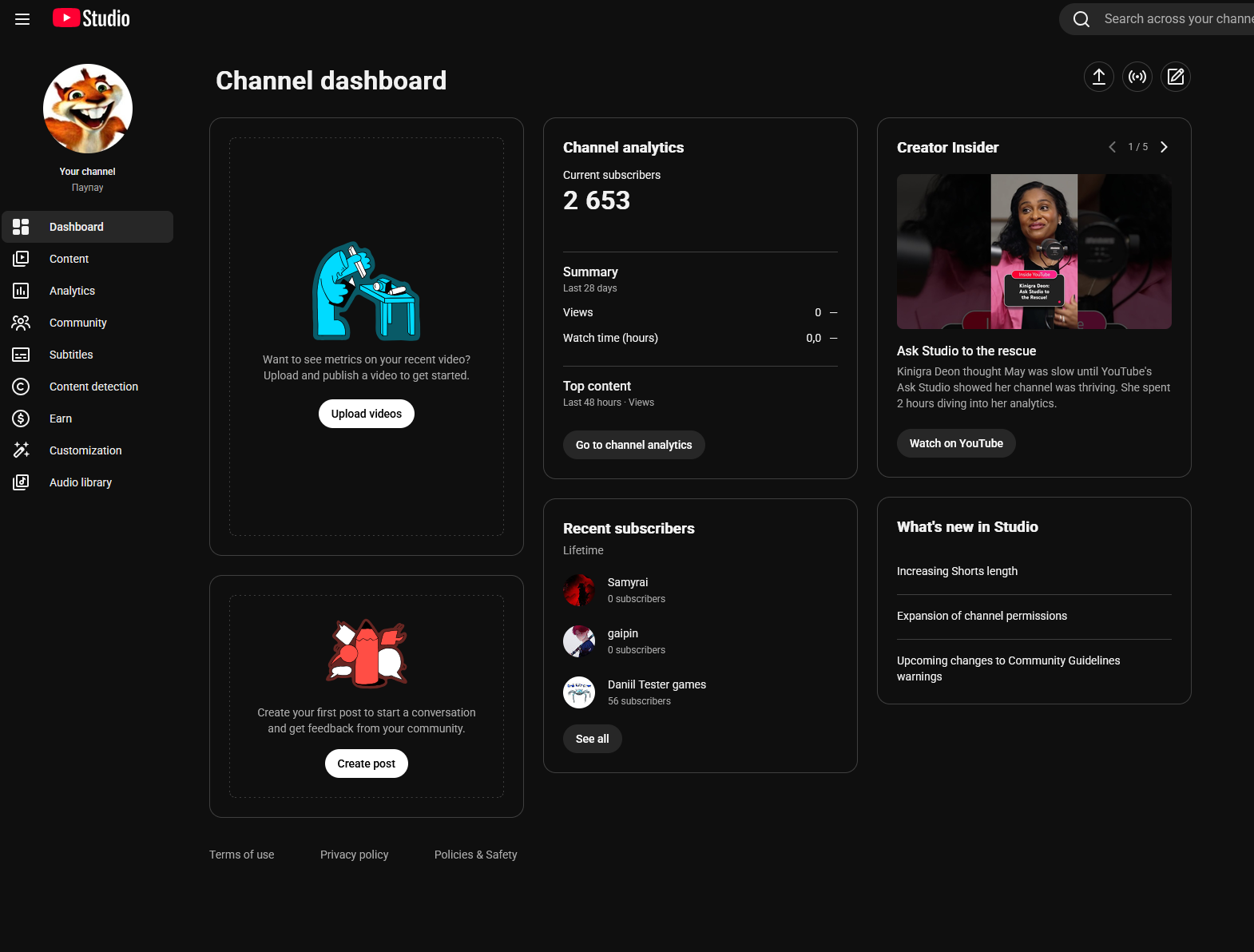Go to next Creator Insider card
This screenshot has height=952, width=1254.
[1164, 147]
